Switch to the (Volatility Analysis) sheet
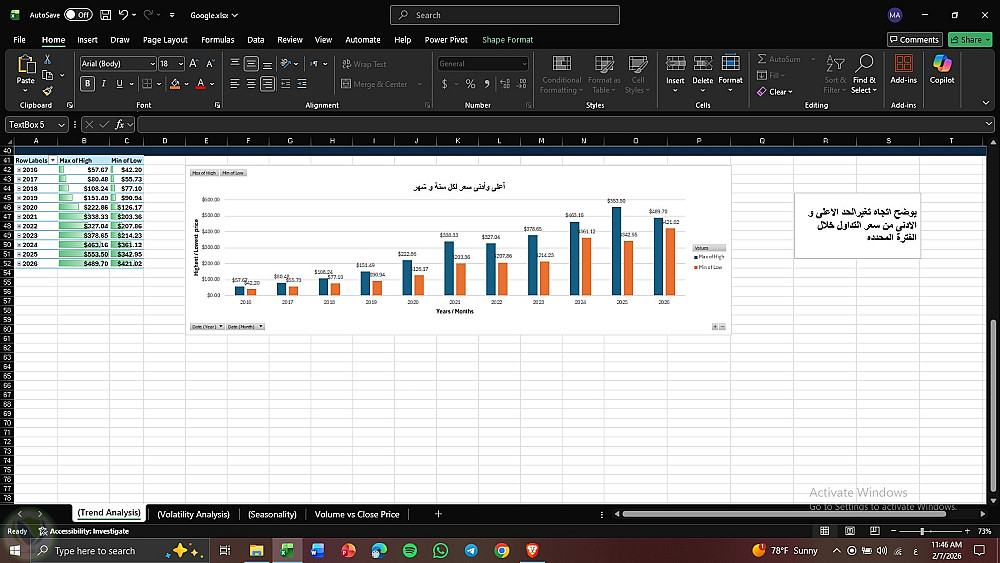Viewport: 1000px width, 563px height. tap(193, 514)
